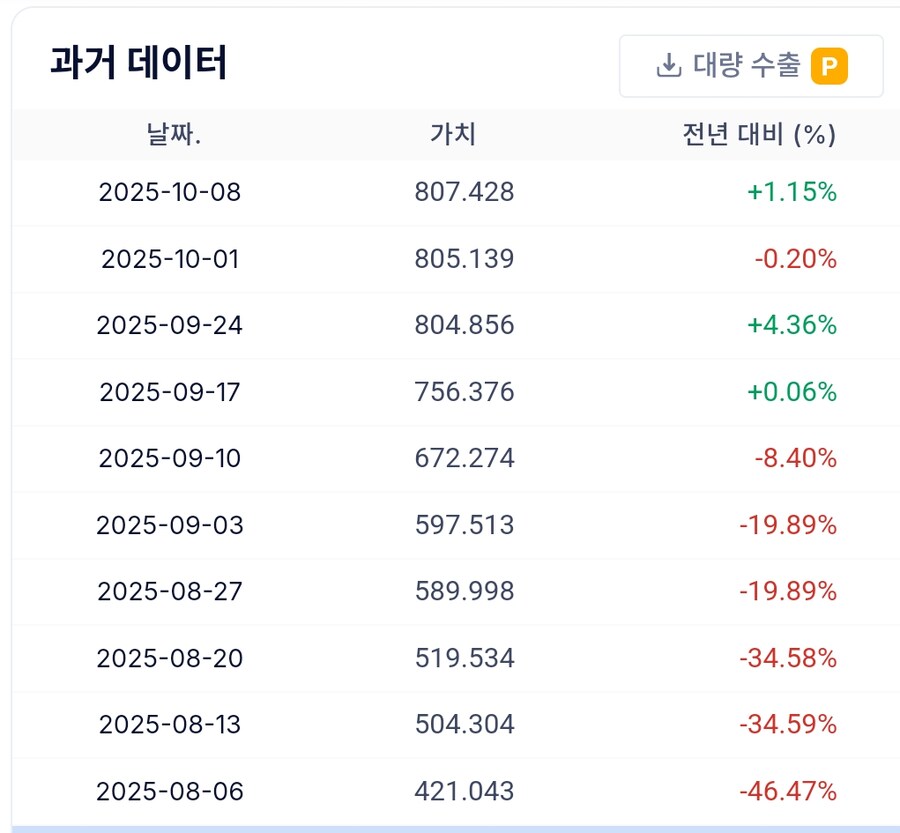Click the download icon in export button

[x=667, y=66]
